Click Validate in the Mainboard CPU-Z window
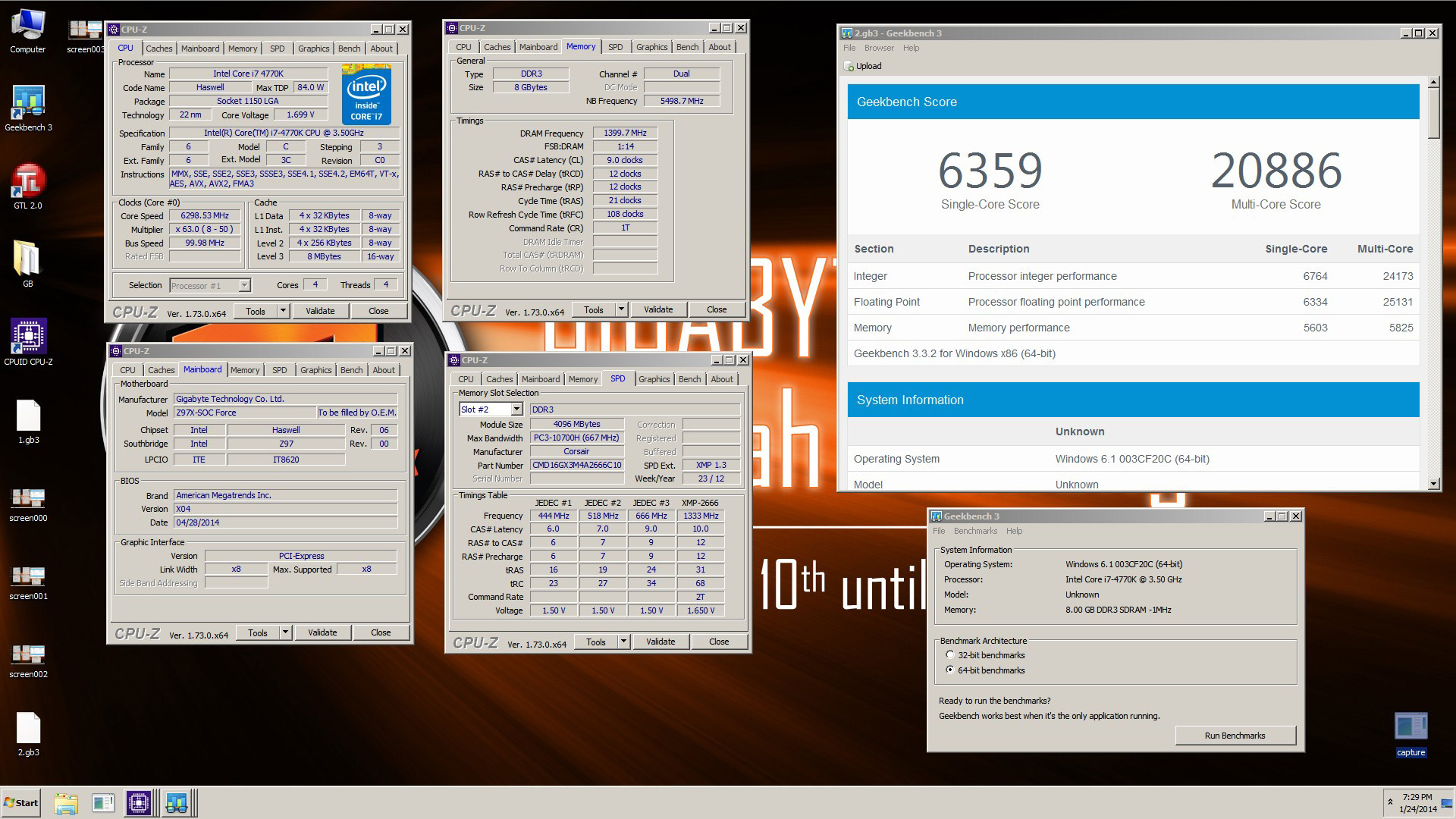 [x=322, y=632]
